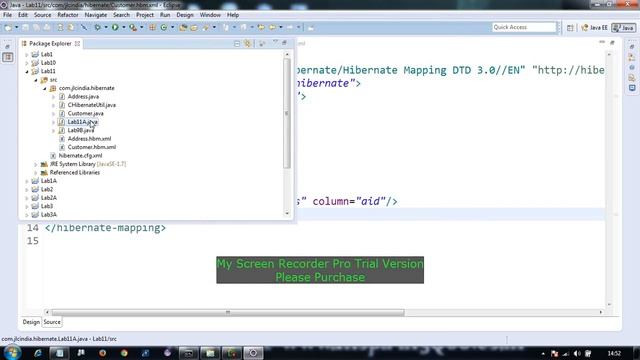Screen dimensions: 640x360
Task: Open the run button dropdown arrow
Action: pyautogui.click(x=124, y=27)
